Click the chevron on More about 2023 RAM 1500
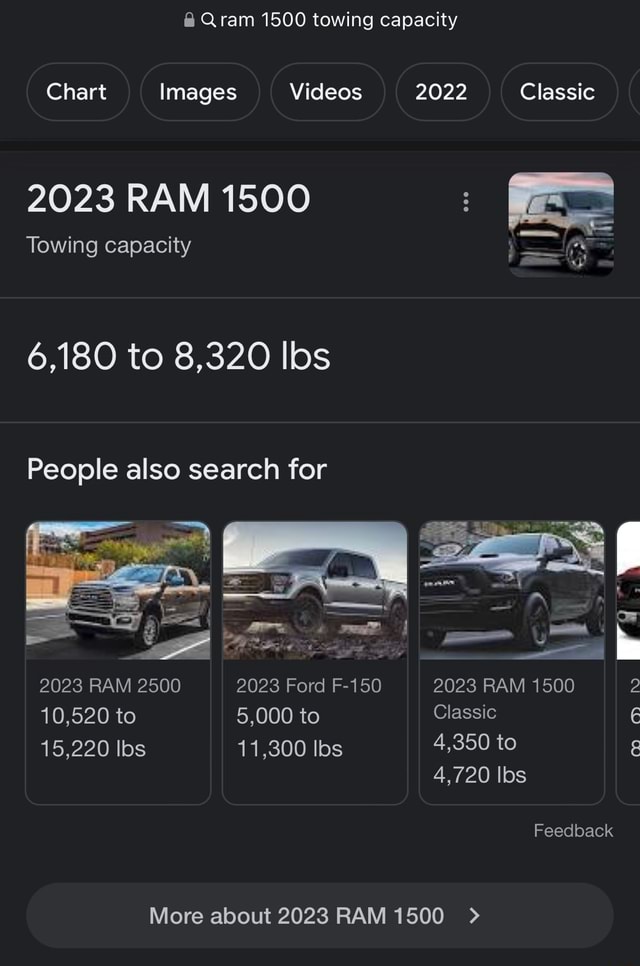This screenshot has height=966, width=640. tap(473, 915)
